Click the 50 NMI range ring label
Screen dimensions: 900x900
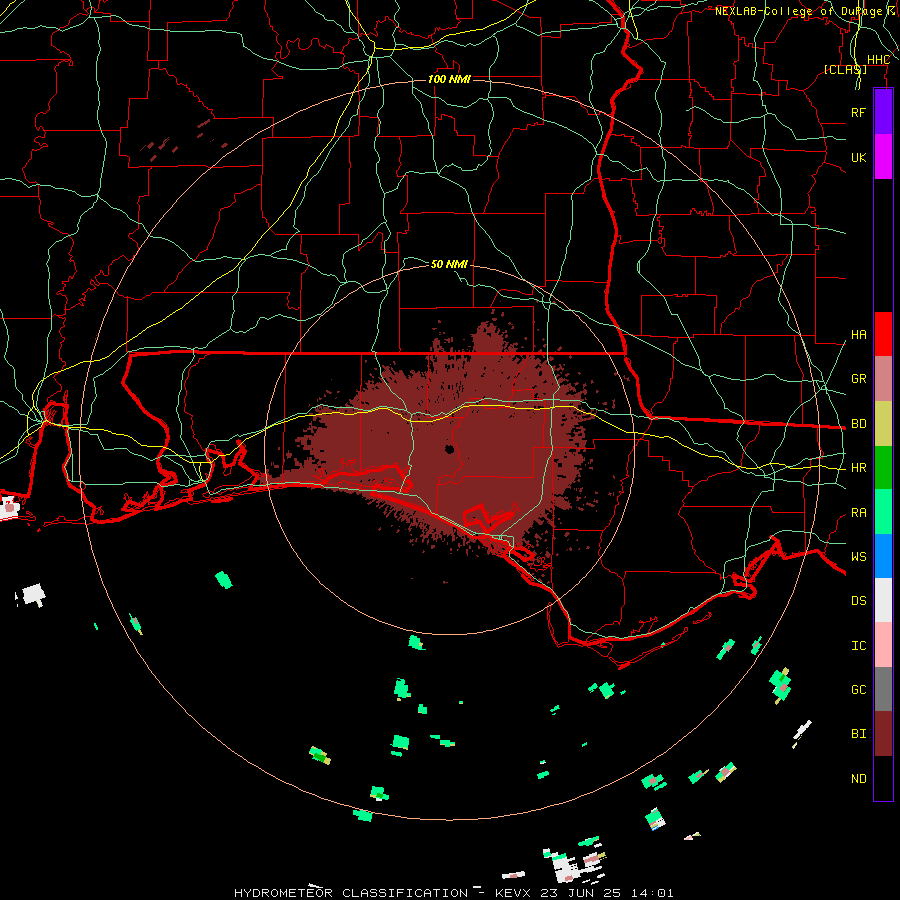[x=449, y=264]
